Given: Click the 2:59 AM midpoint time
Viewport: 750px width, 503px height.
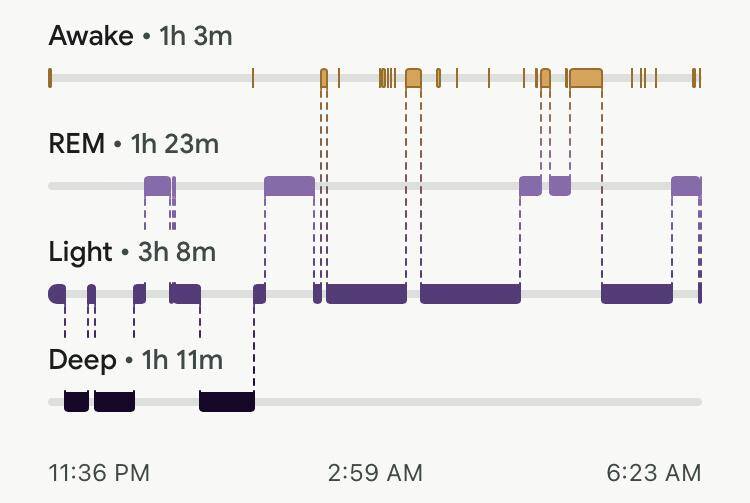Looking at the screenshot, I should point(375,472).
